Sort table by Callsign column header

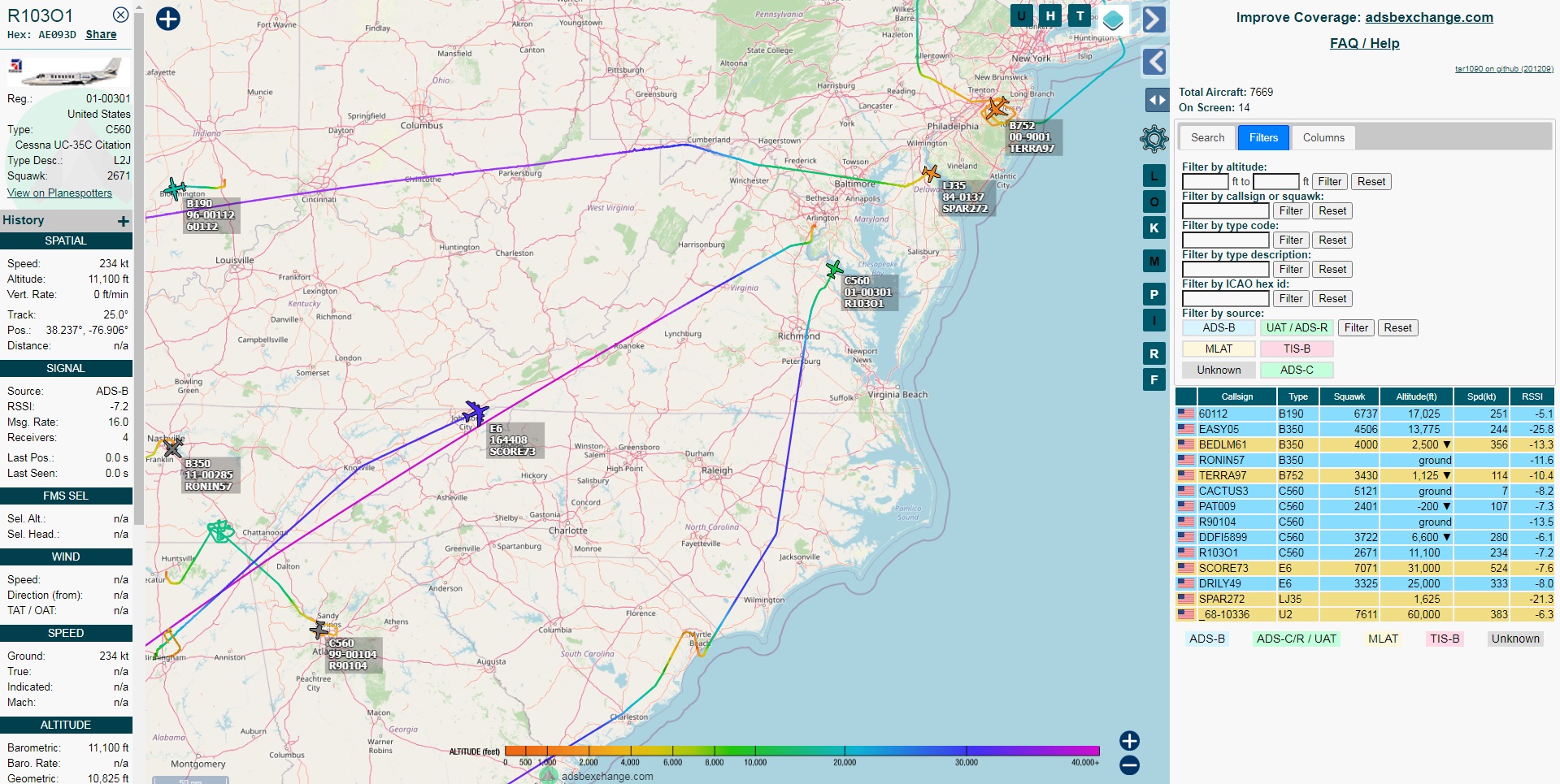tap(1236, 396)
